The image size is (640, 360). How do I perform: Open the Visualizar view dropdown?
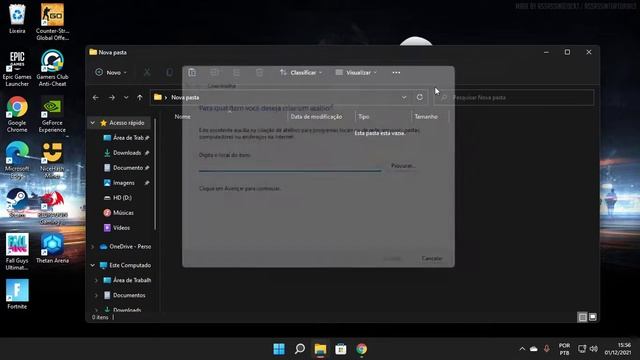tap(356, 73)
